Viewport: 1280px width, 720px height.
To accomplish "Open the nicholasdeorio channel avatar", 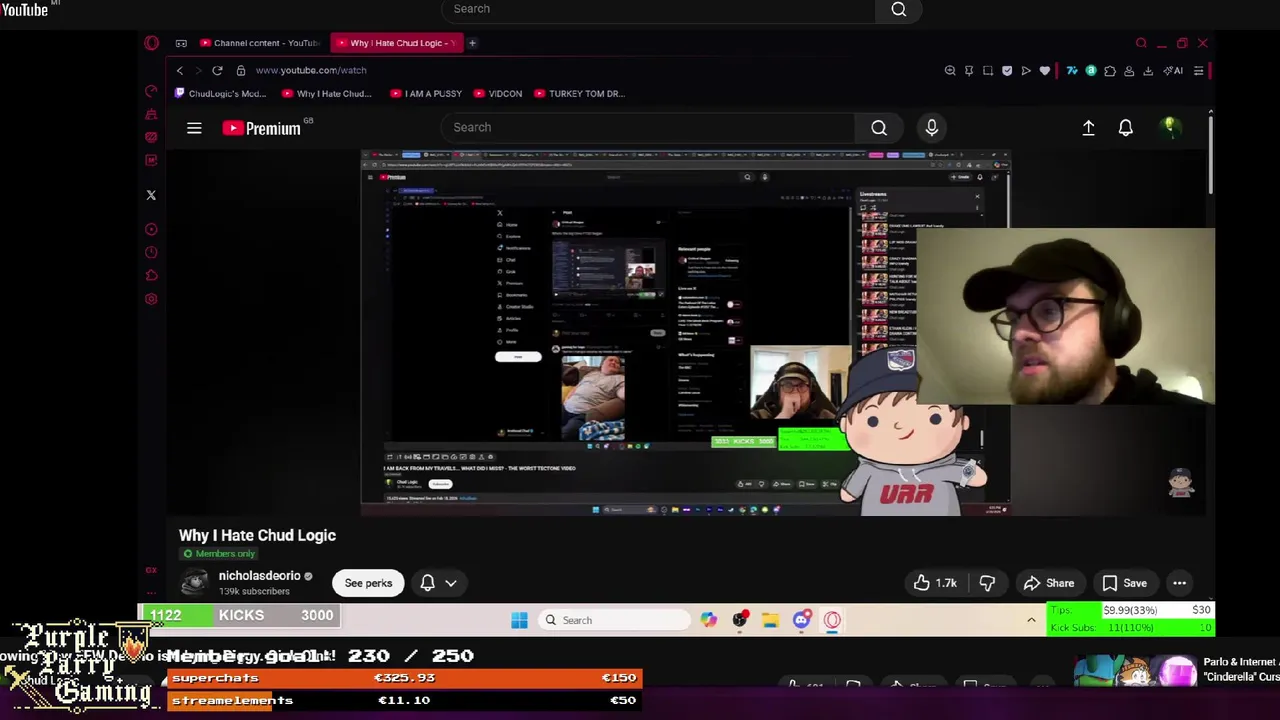I will (195, 583).
